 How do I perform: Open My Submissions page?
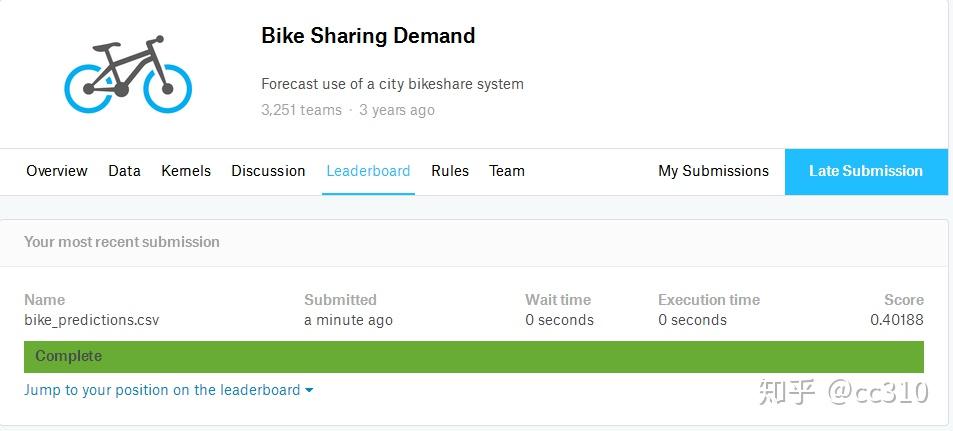[x=713, y=171]
